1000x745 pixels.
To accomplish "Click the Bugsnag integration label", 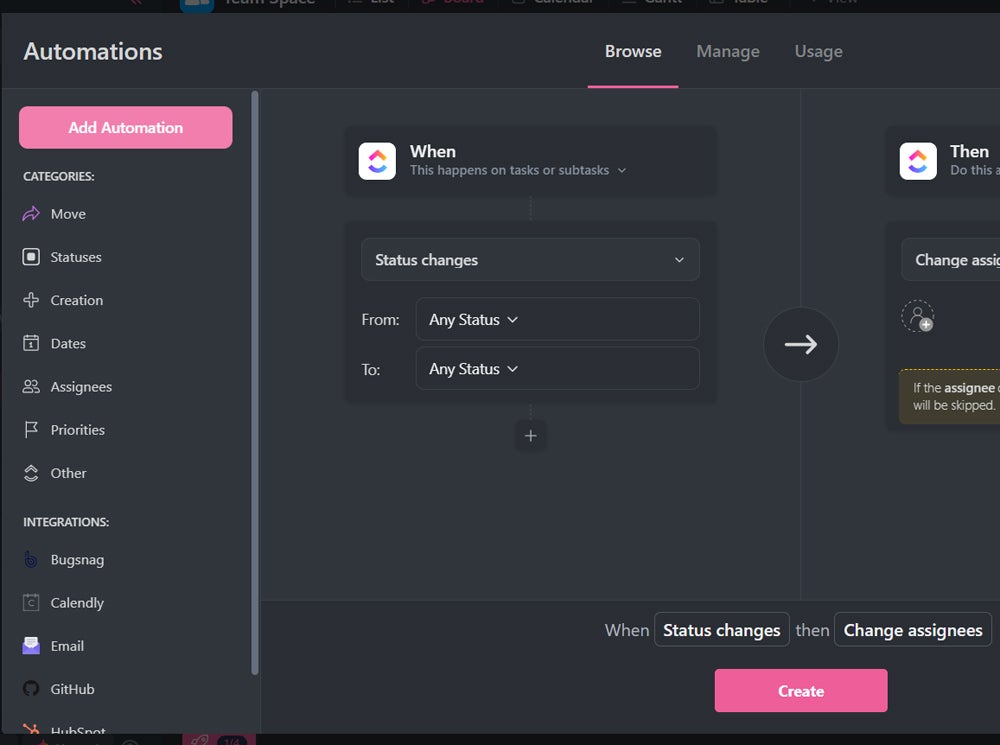I will tap(77, 559).
